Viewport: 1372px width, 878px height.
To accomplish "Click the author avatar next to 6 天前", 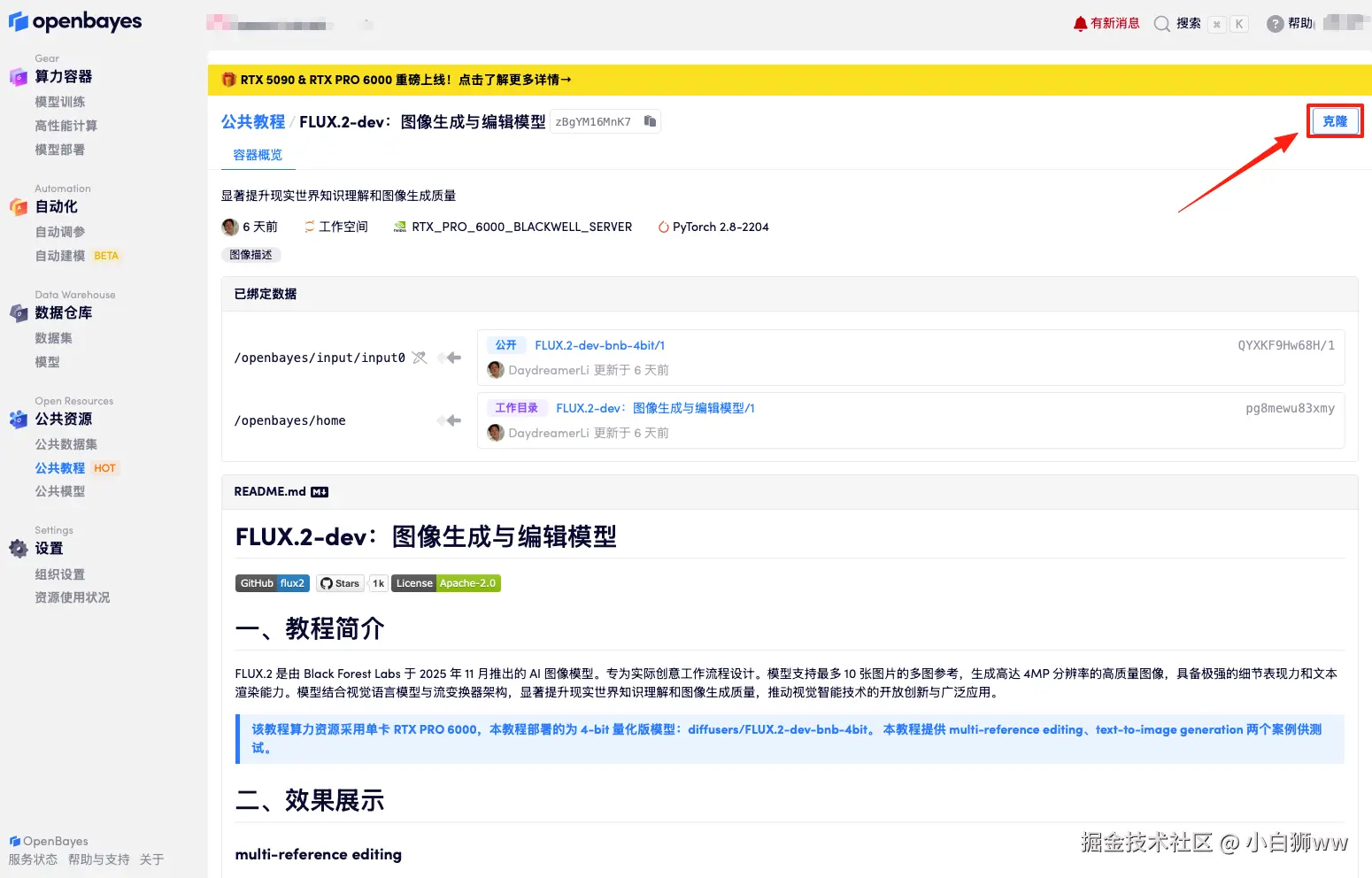I will [x=230, y=227].
